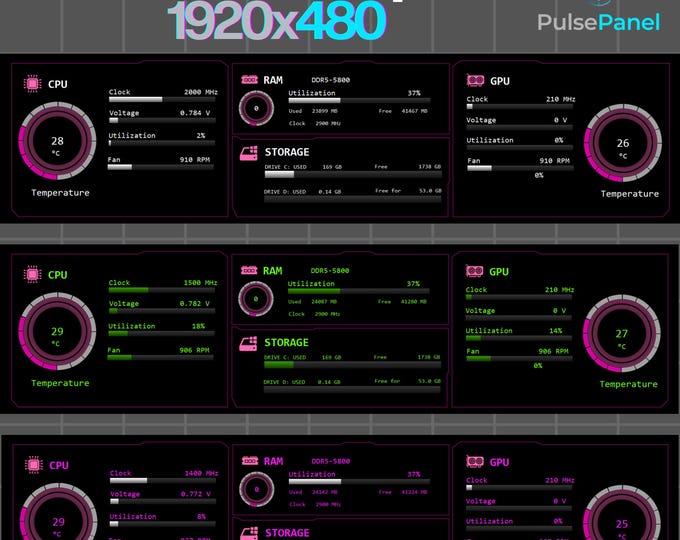
Task: Click the '0.772 V' voltage value
Action: click(196, 494)
